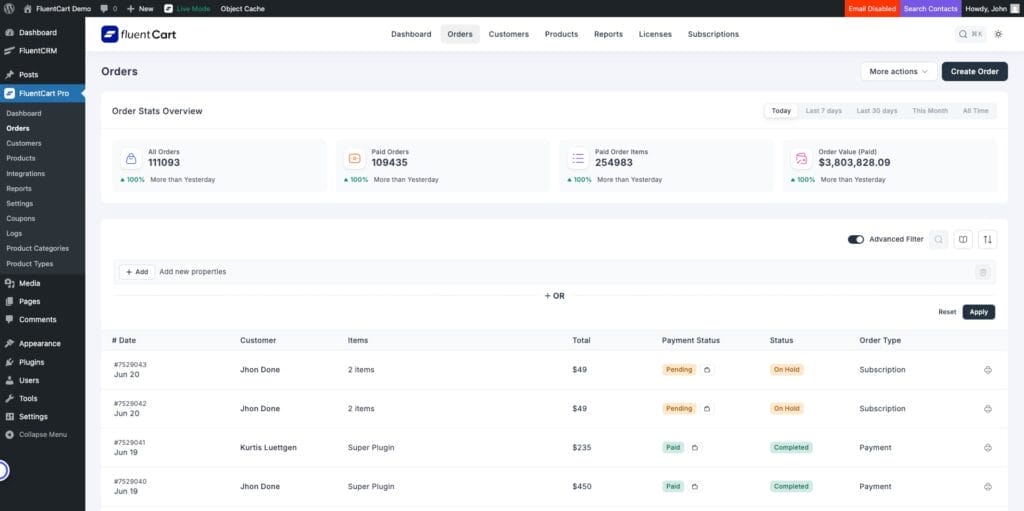Select Last 30 days stats range
This screenshot has width=1024, height=511.
876,111
